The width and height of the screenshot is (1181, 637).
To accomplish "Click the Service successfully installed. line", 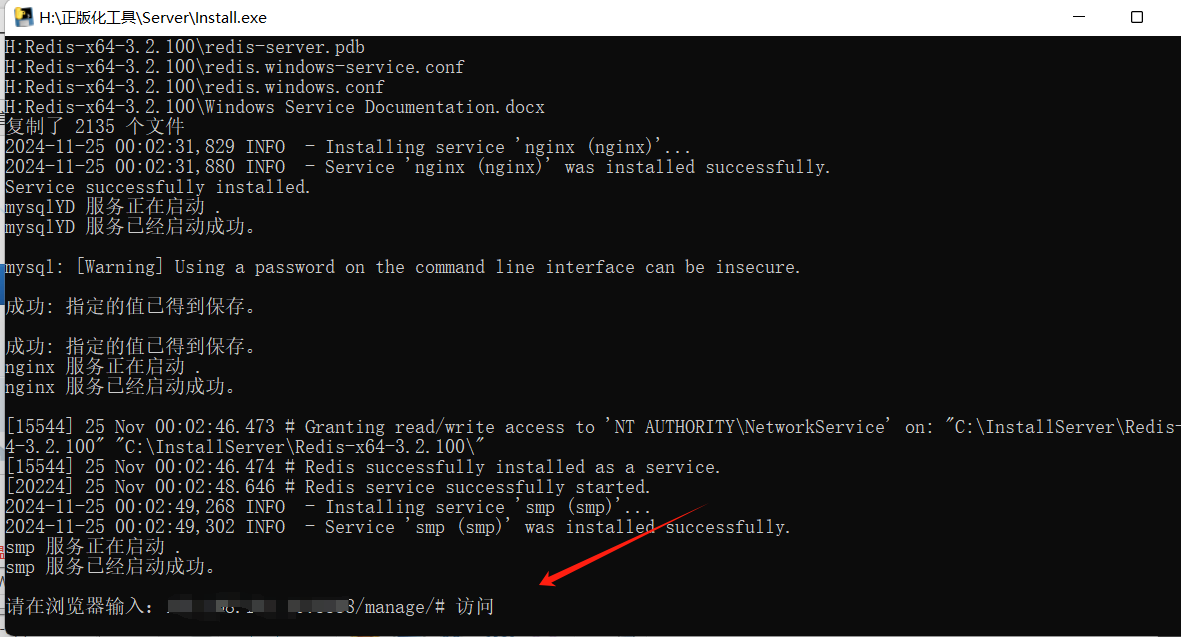I will coord(157,187).
